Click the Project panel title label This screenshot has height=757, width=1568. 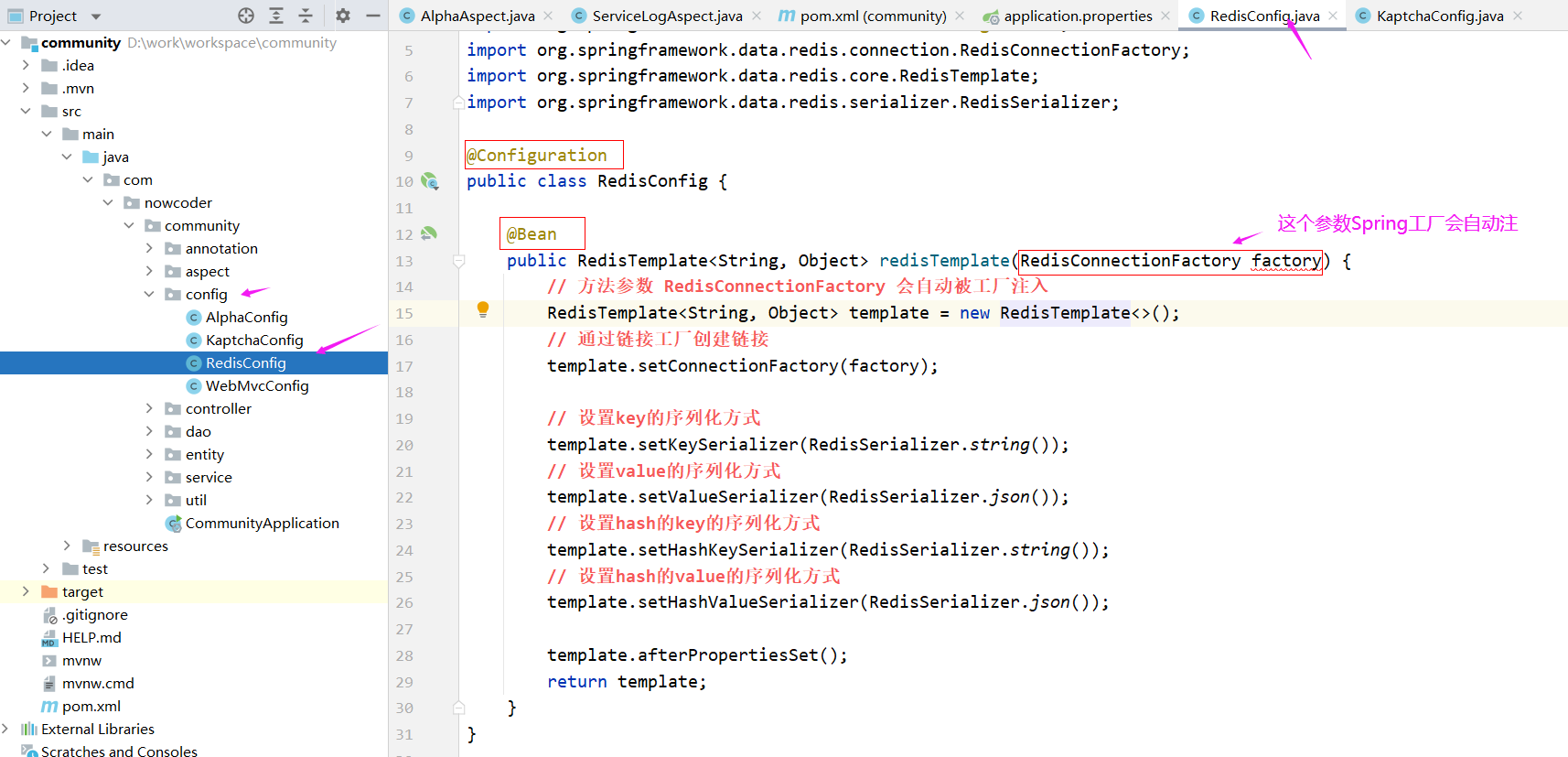[53, 16]
